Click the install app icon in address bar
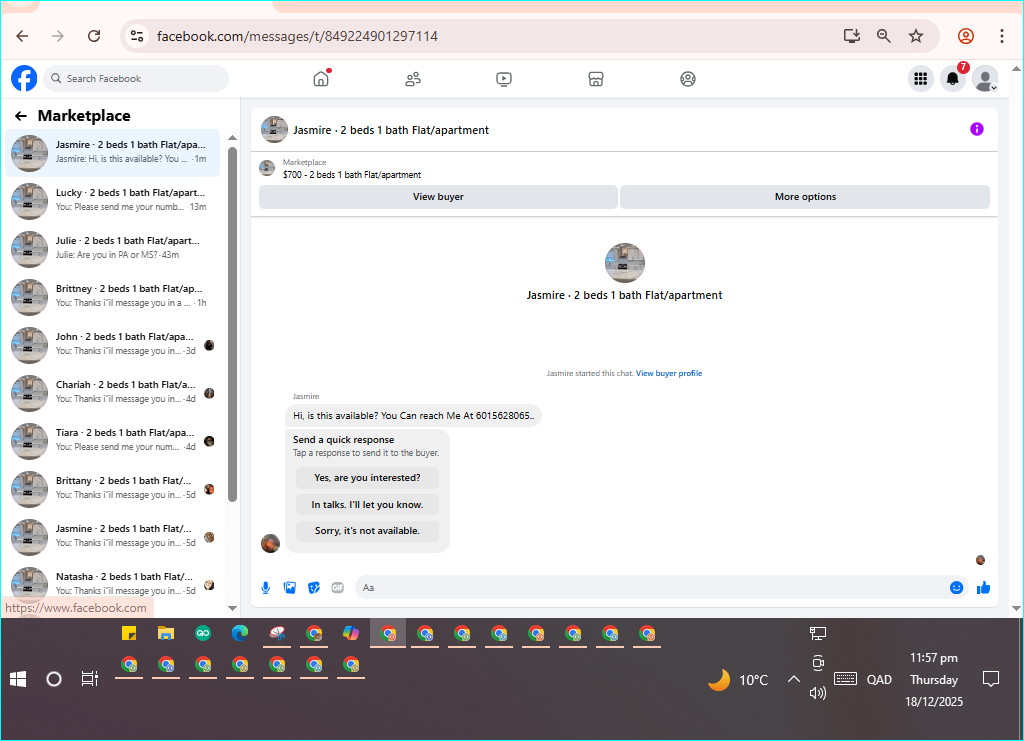This screenshot has width=1024, height=741. (851, 36)
